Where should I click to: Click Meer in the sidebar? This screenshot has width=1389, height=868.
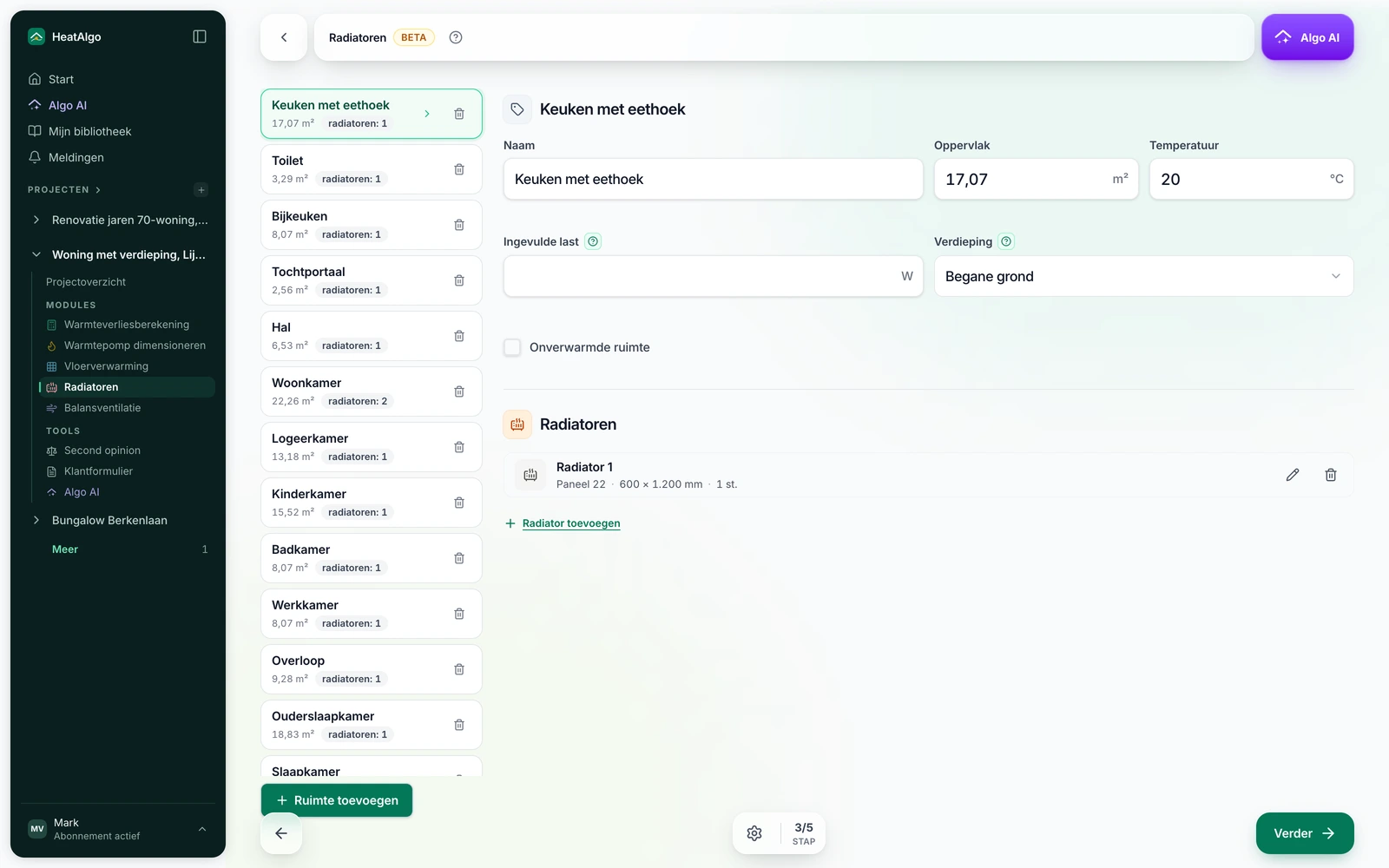click(65, 549)
